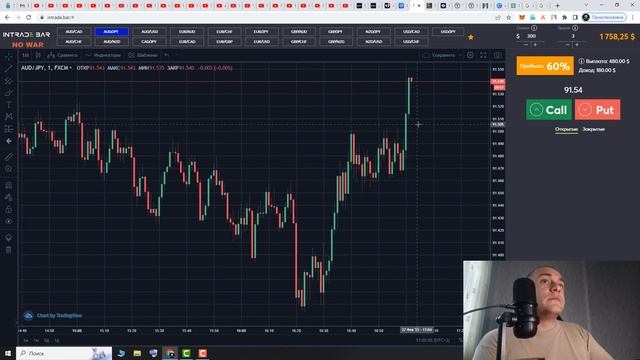Click the account balance 1 758,25 $

click(617, 37)
